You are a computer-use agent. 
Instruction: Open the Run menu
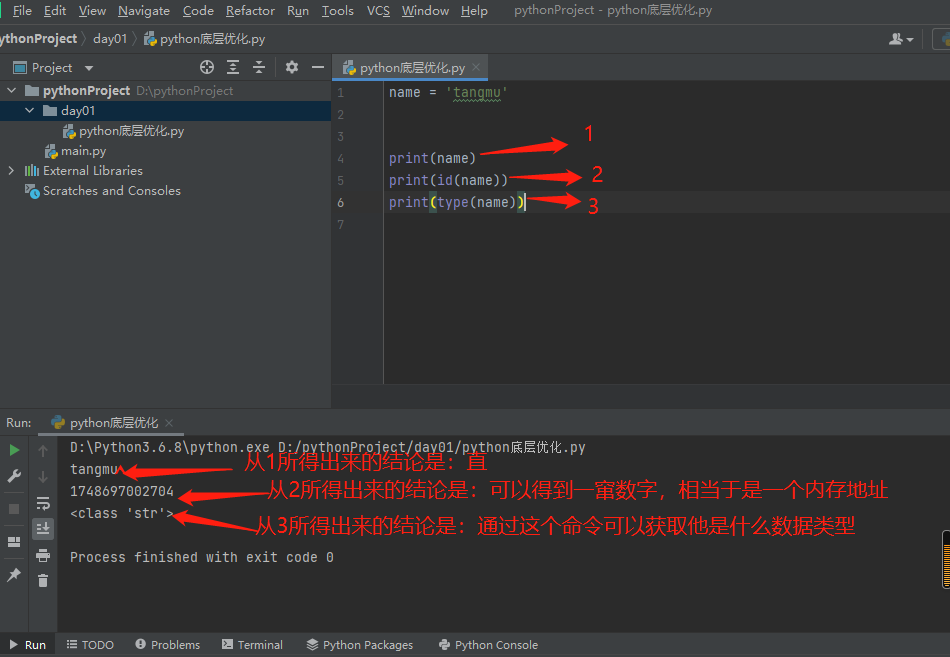tap(297, 10)
